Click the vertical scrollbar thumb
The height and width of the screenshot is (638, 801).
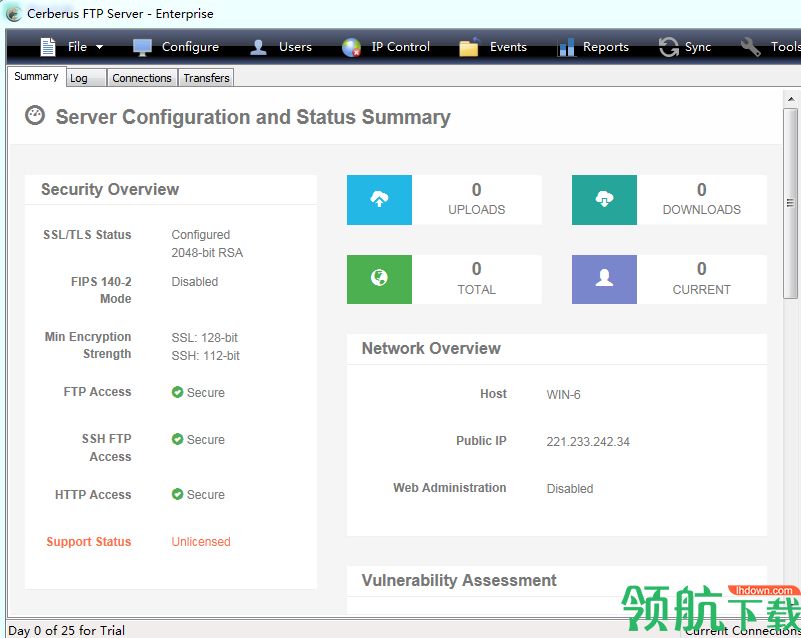pyautogui.click(x=791, y=203)
